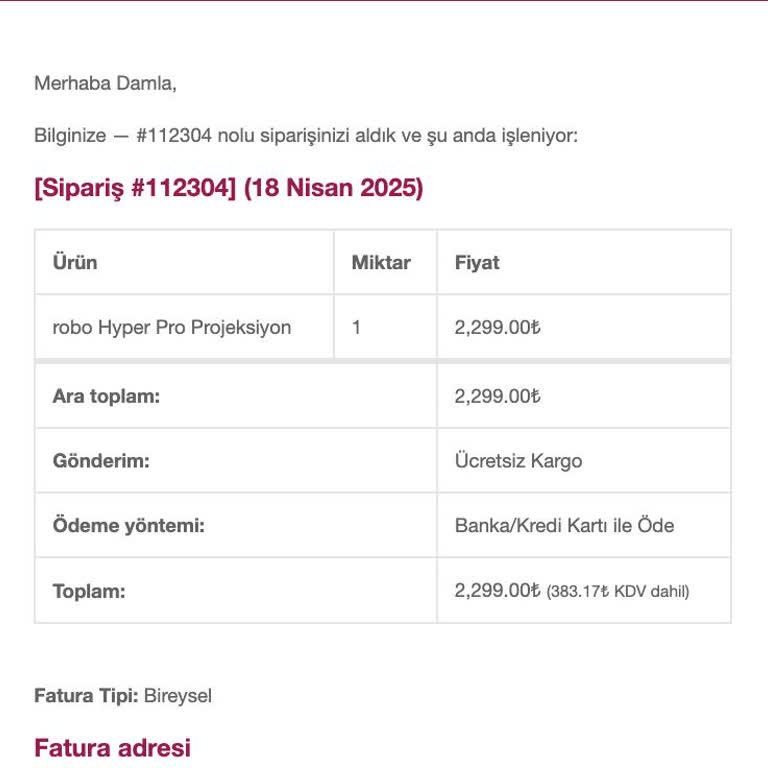Viewport: 768px width, 768px height.
Task: Click the greeting line Merhaba Damla
Action: (105, 83)
